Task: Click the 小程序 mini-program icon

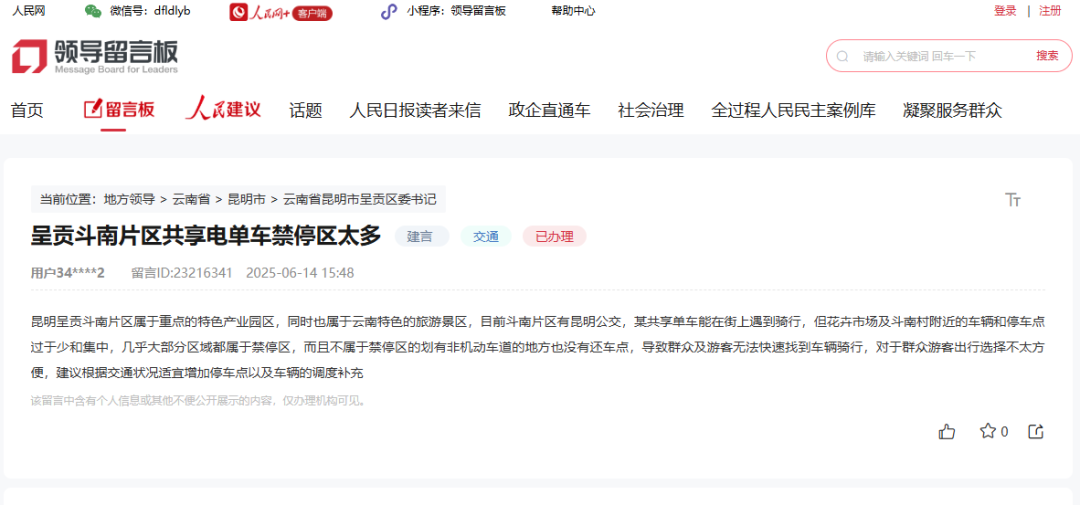Action: pos(389,11)
